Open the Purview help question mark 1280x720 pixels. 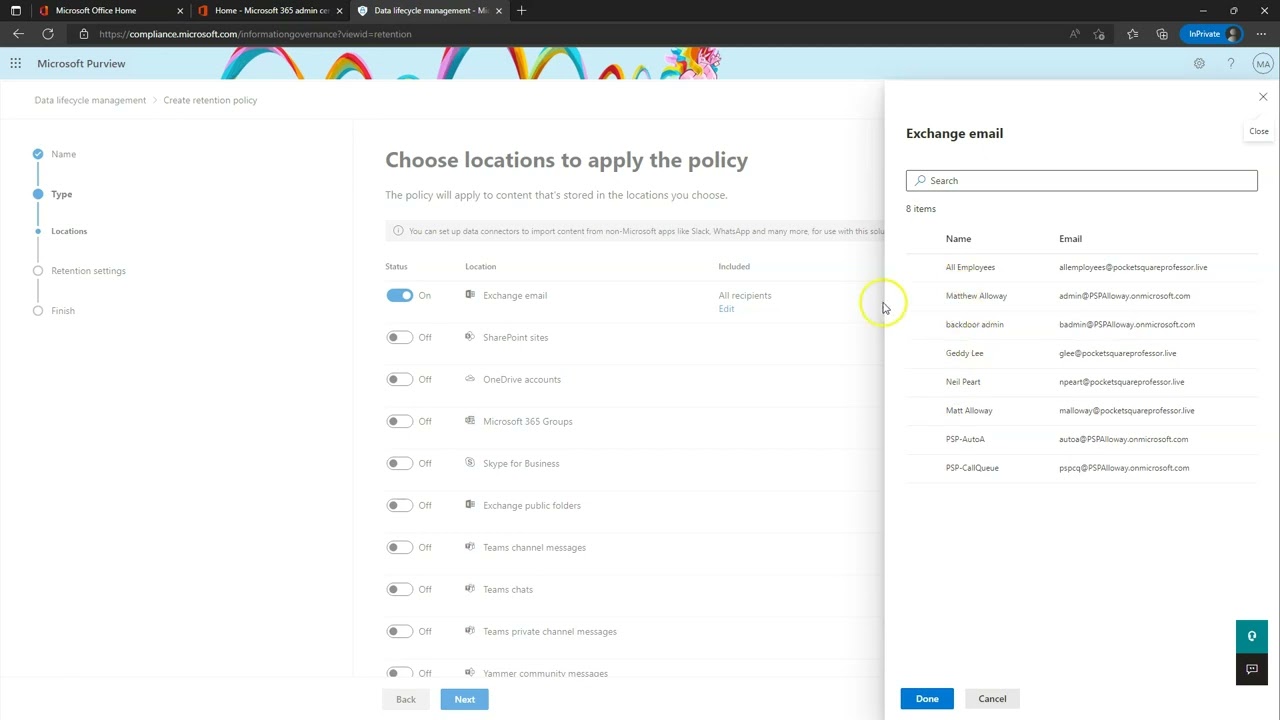click(1231, 63)
